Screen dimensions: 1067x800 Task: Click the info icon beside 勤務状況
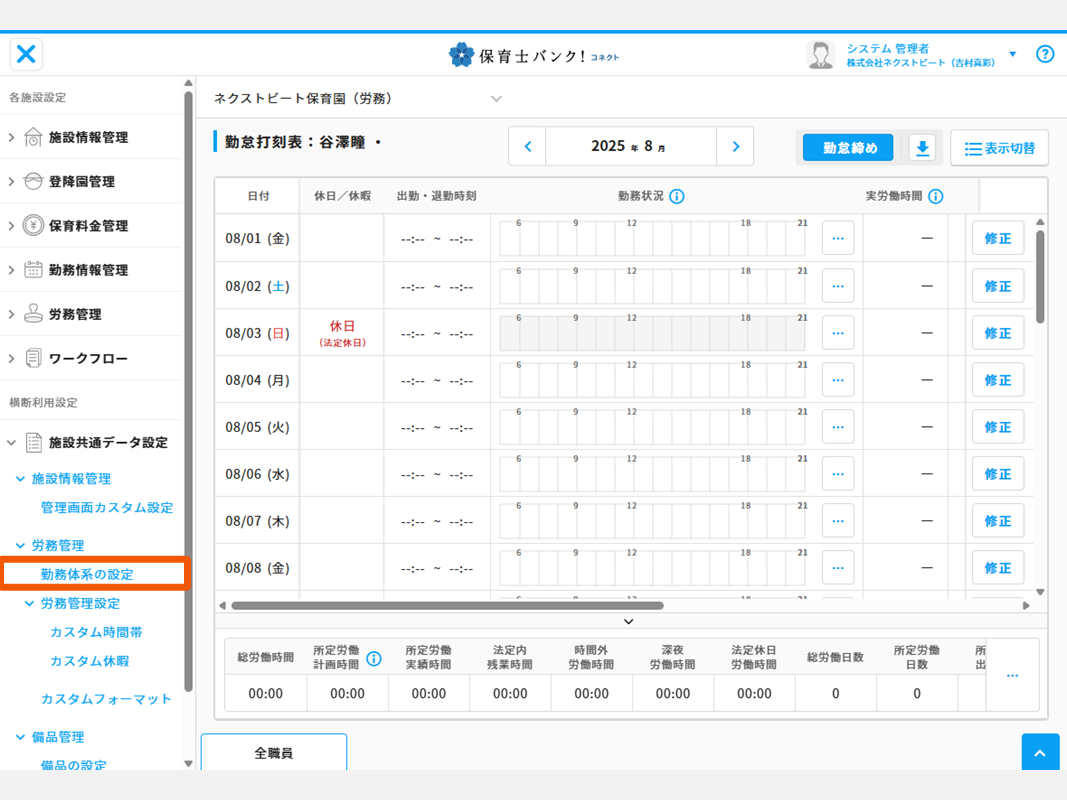tap(677, 197)
